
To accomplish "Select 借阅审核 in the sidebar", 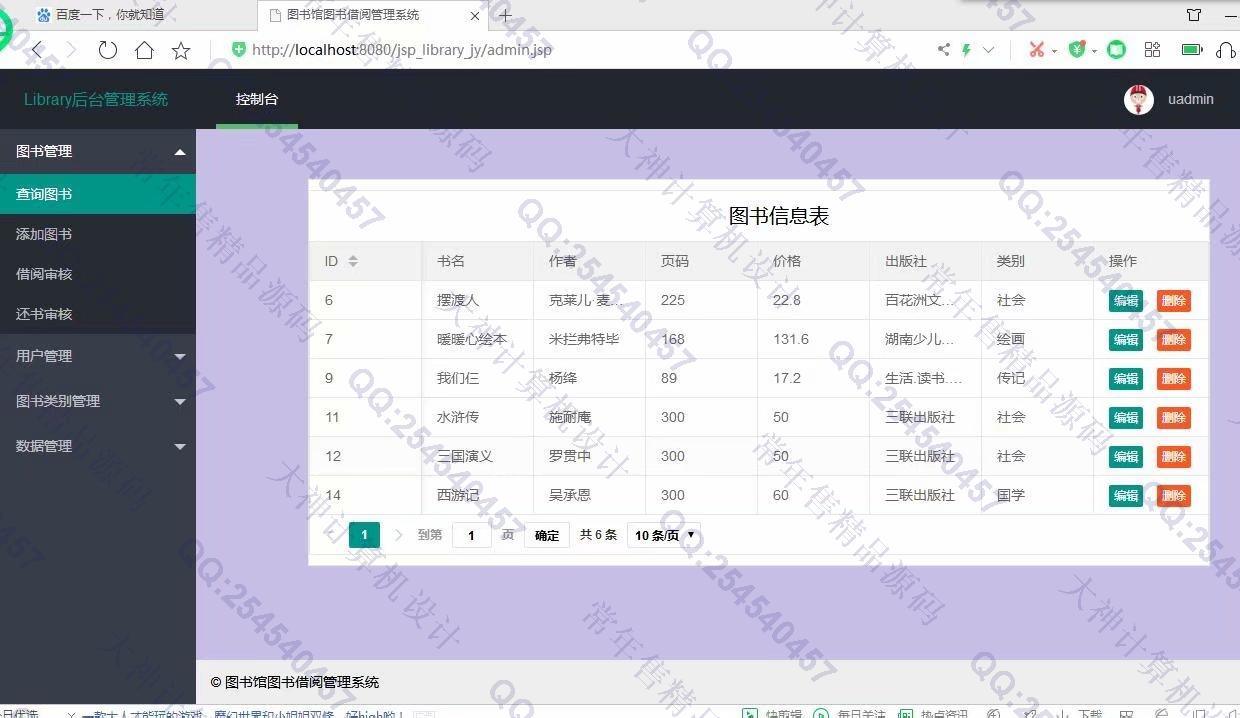I will (98, 274).
